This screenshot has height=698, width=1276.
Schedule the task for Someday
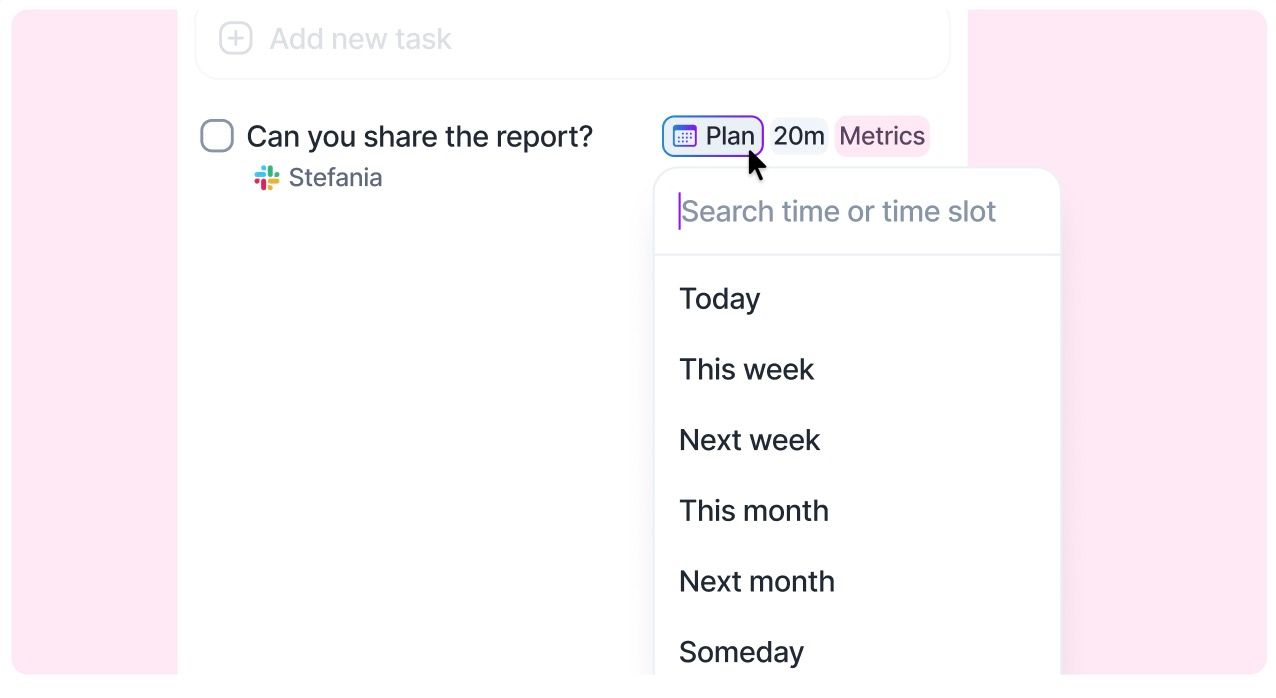point(742,652)
